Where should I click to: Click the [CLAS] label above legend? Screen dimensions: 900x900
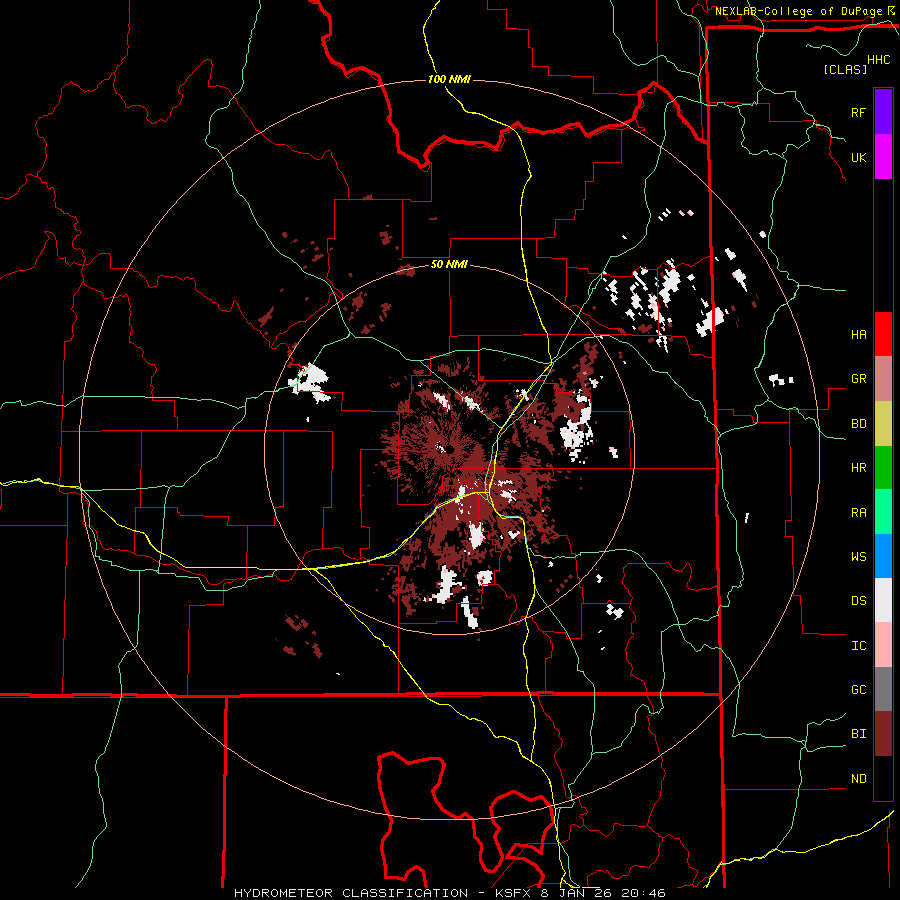[845, 69]
